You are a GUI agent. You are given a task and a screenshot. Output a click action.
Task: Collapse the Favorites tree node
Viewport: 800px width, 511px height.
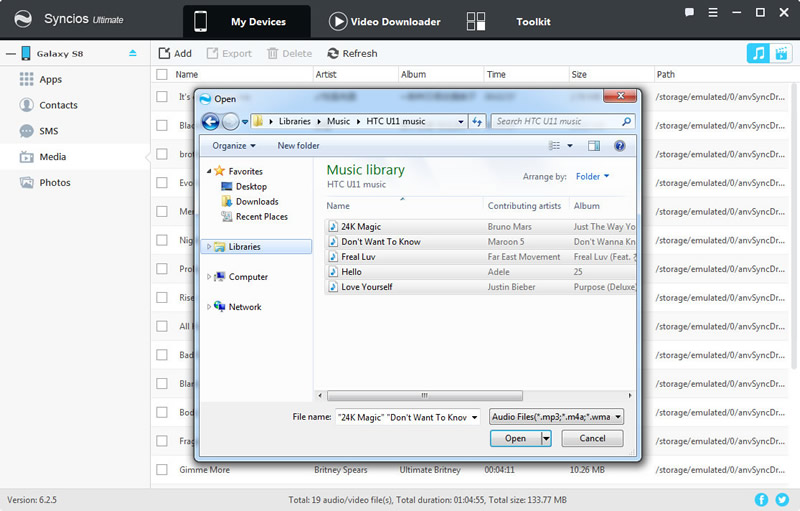(209, 171)
